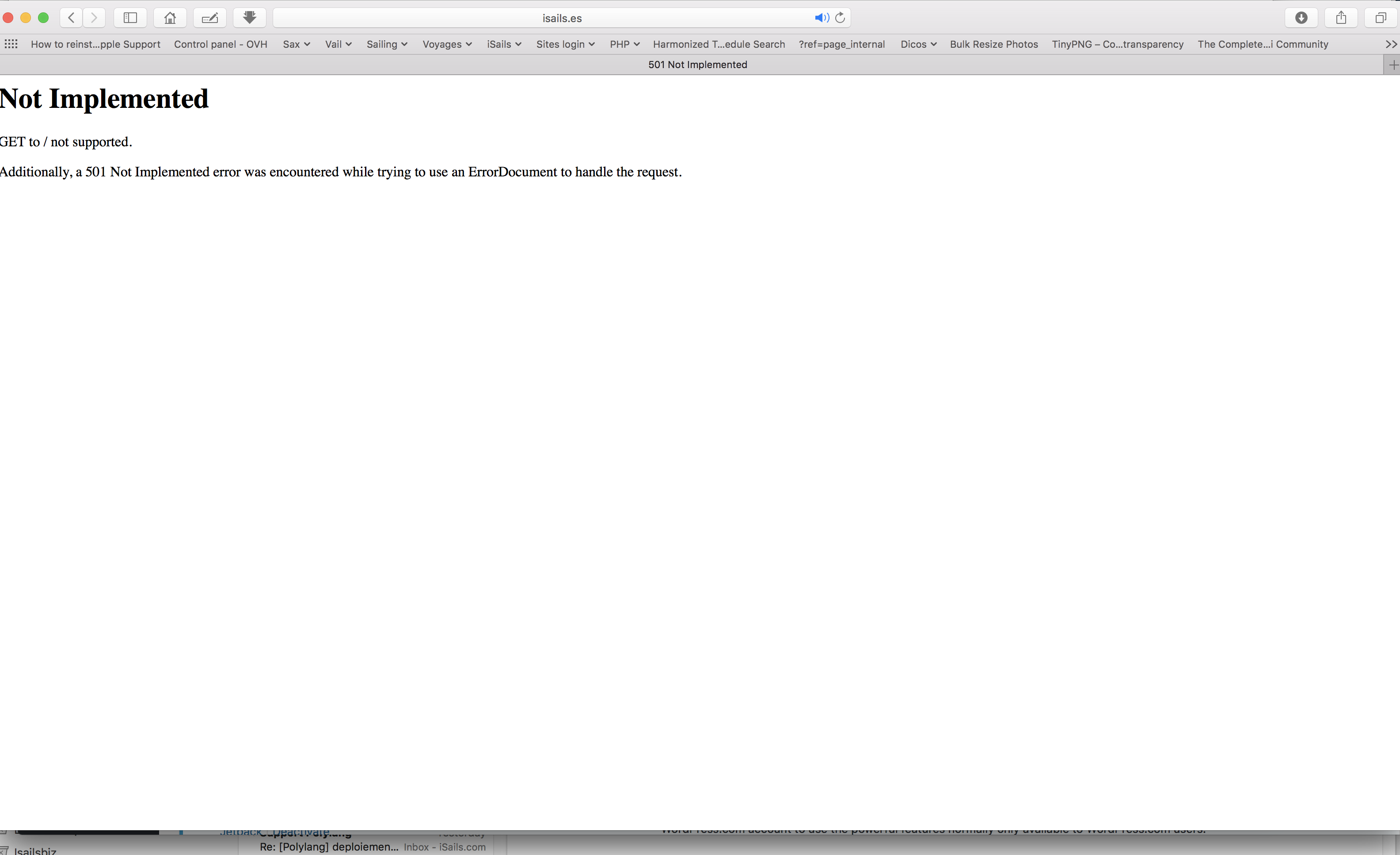Open ?ref=page_internal bookmark
This screenshot has height=855, width=1400.
841,44
